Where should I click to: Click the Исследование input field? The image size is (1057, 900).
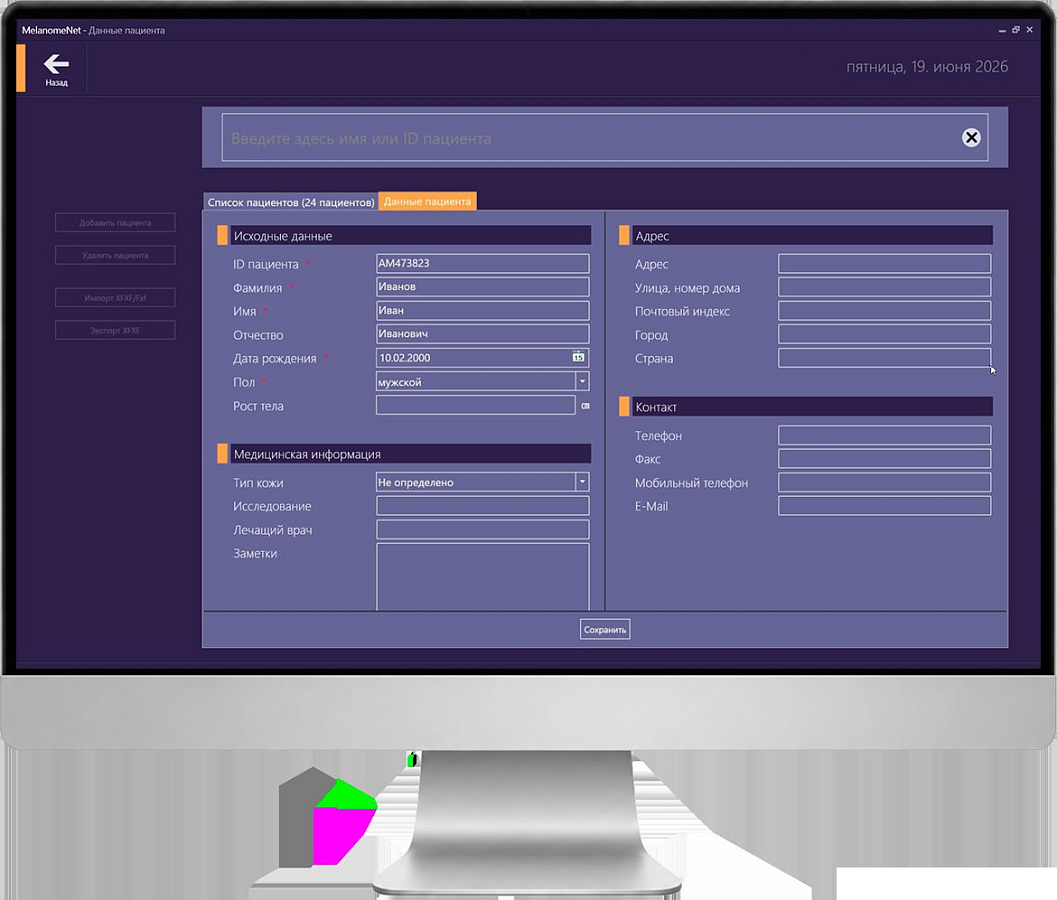tap(483, 506)
